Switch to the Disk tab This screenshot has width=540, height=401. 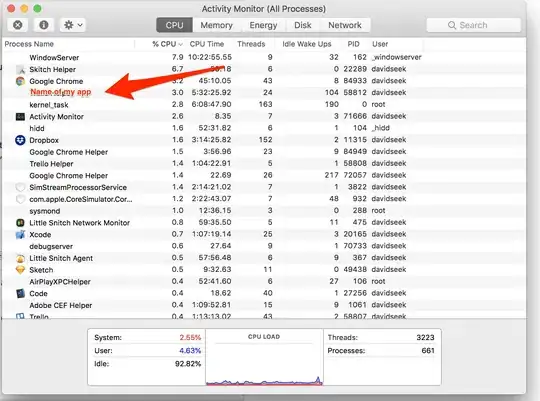(x=303, y=25)
